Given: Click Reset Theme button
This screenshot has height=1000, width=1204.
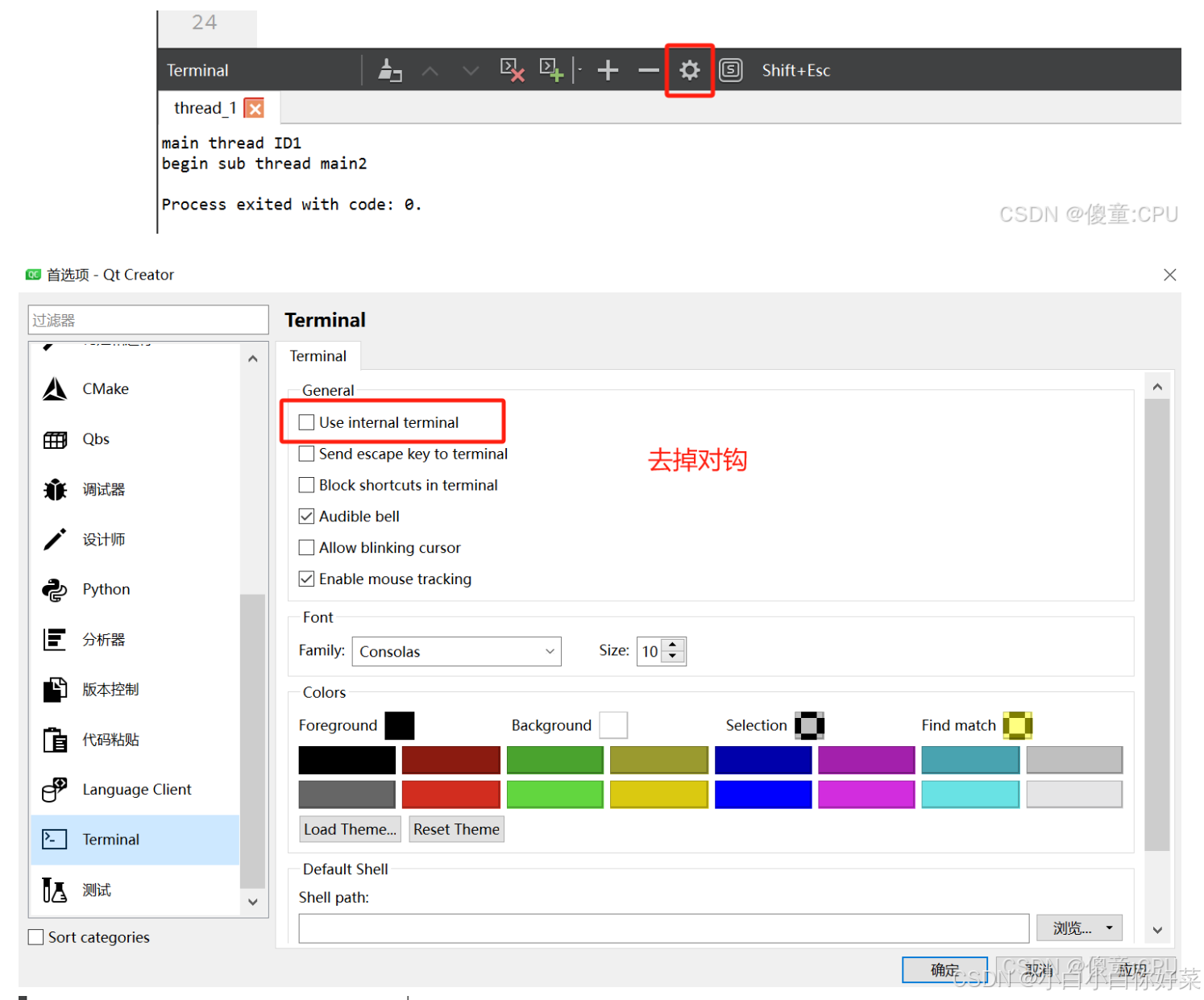Looking at the screenshot, I should (456, 829).
